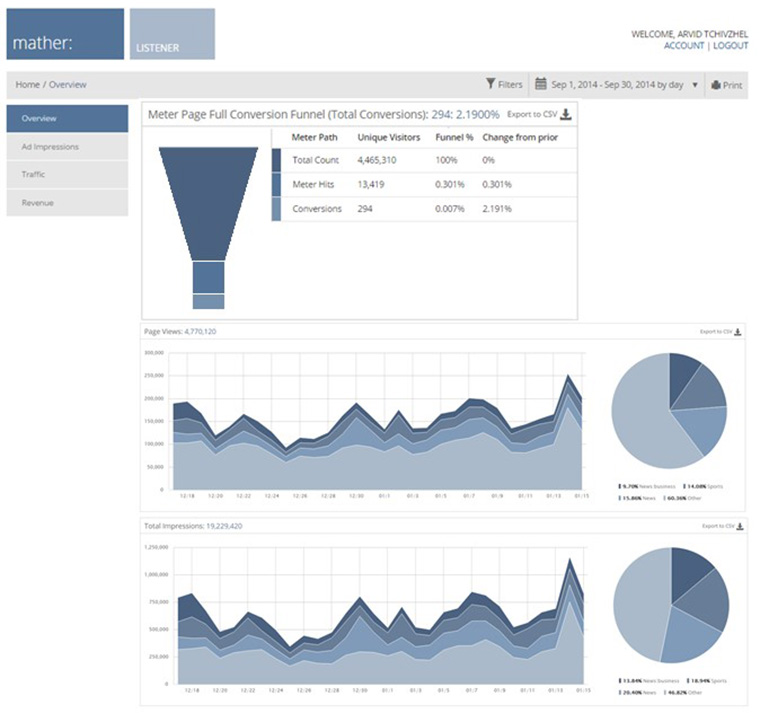Image resolution: width=760 pixels, height=713 pixels.
Task: Click funnel panel download icon
Action: pos(566,114)
